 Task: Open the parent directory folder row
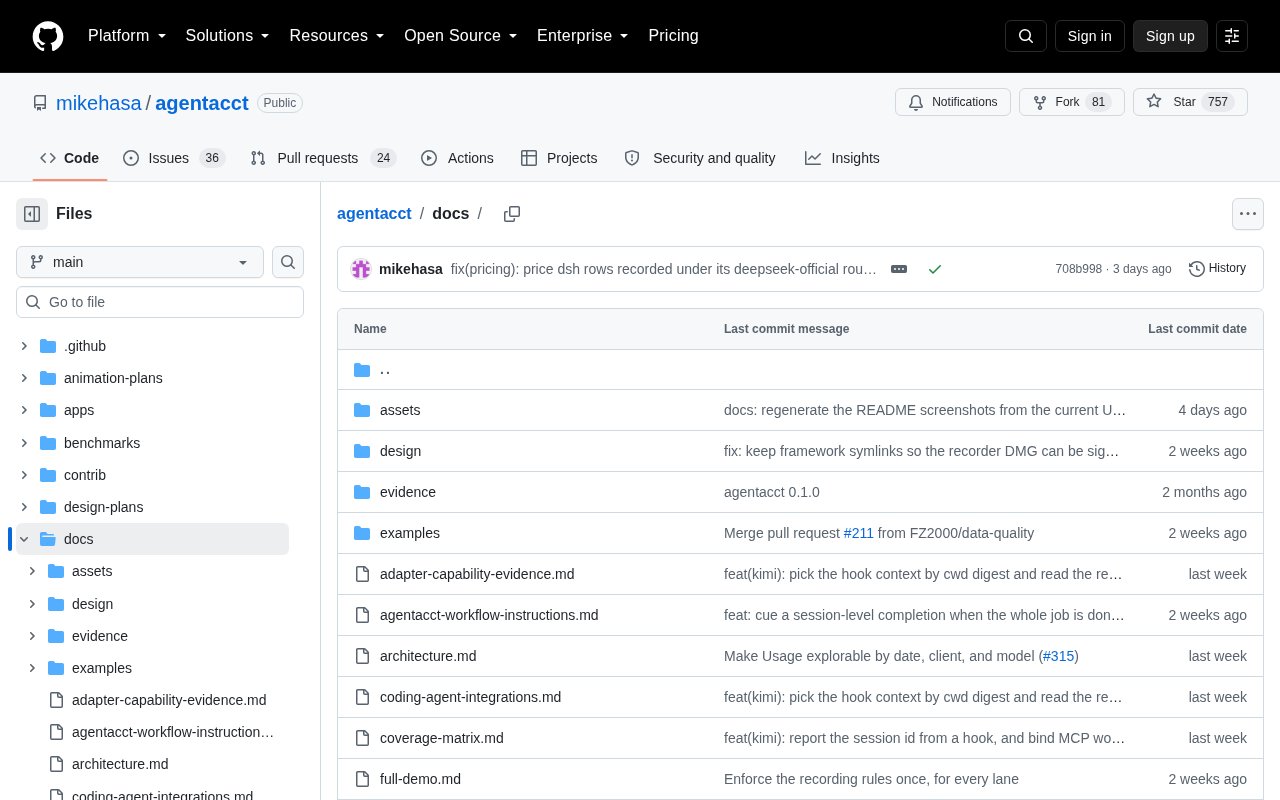(x=800, y=370)
